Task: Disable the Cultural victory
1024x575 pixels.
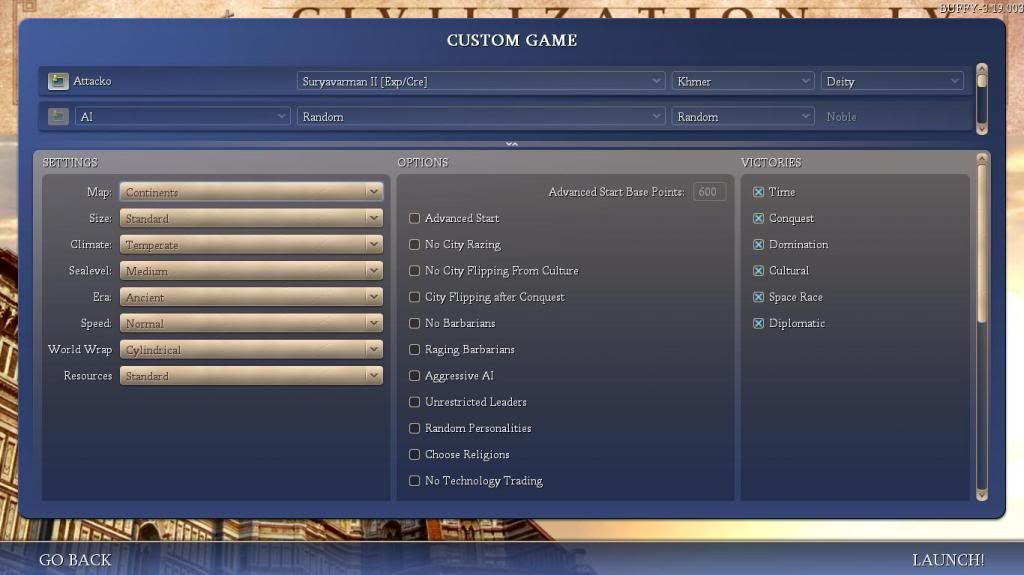Action: coord(758,271)
